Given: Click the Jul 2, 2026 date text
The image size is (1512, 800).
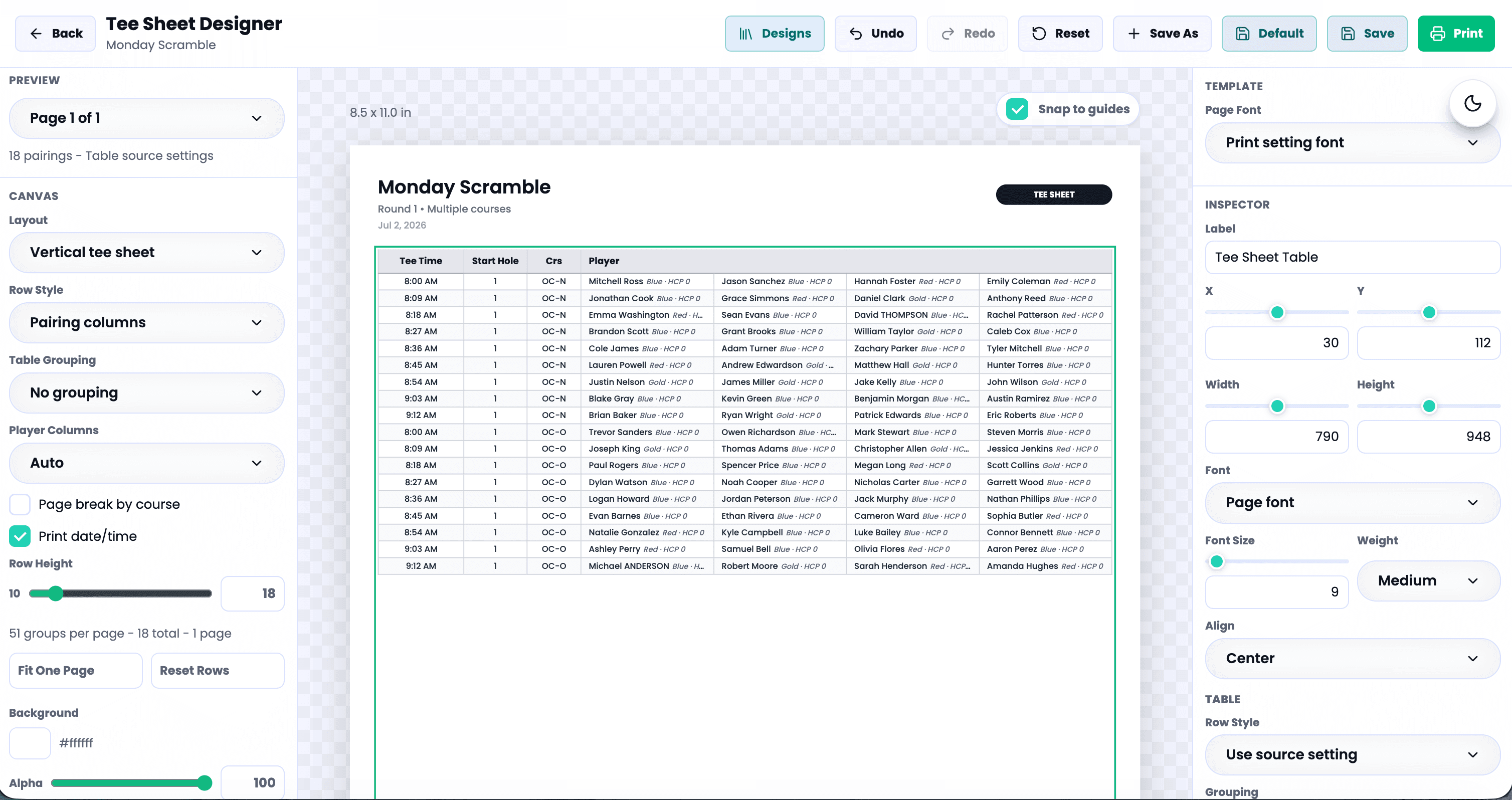Looking at the screenshot, I should (402, 226).
